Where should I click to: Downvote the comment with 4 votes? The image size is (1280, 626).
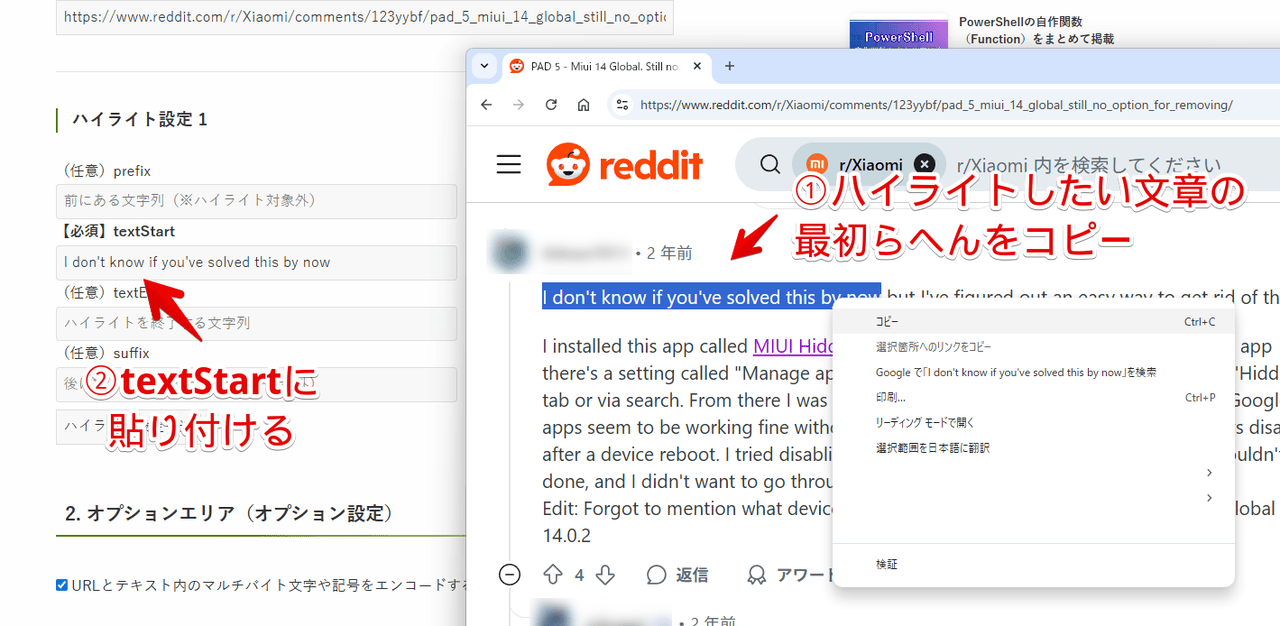[605, 574]
